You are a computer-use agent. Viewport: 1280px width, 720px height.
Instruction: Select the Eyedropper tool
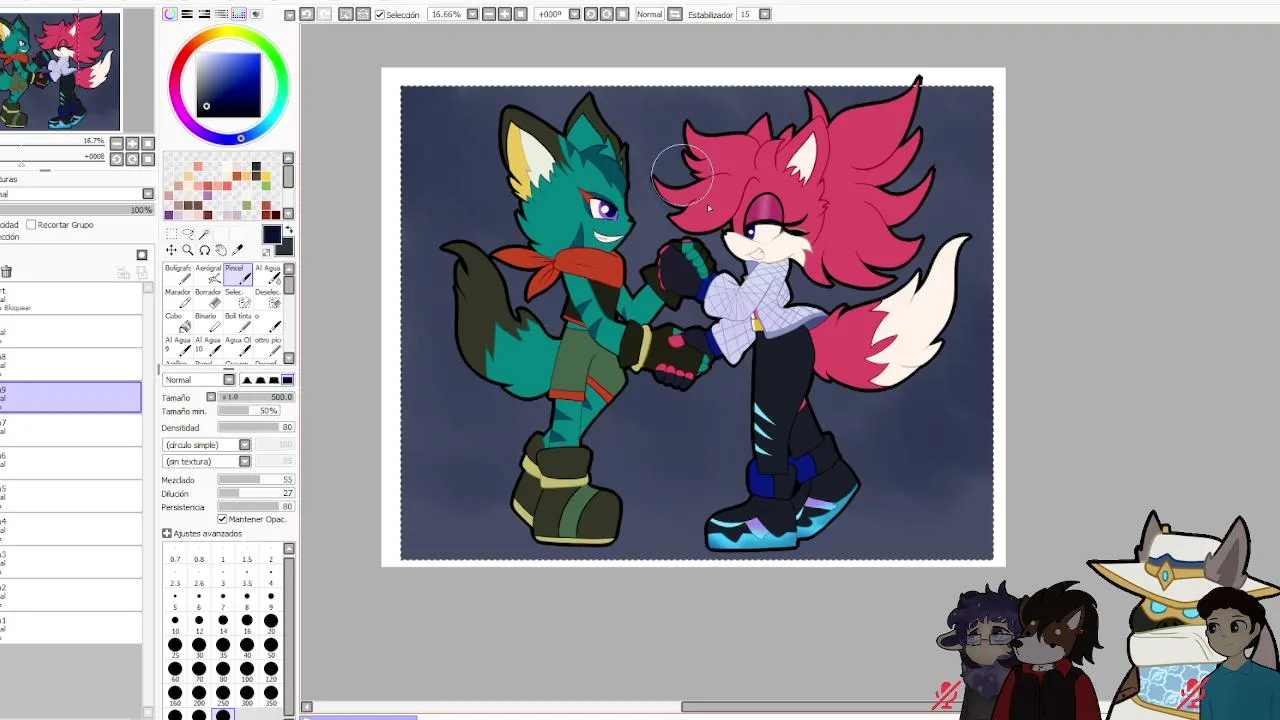237,250
